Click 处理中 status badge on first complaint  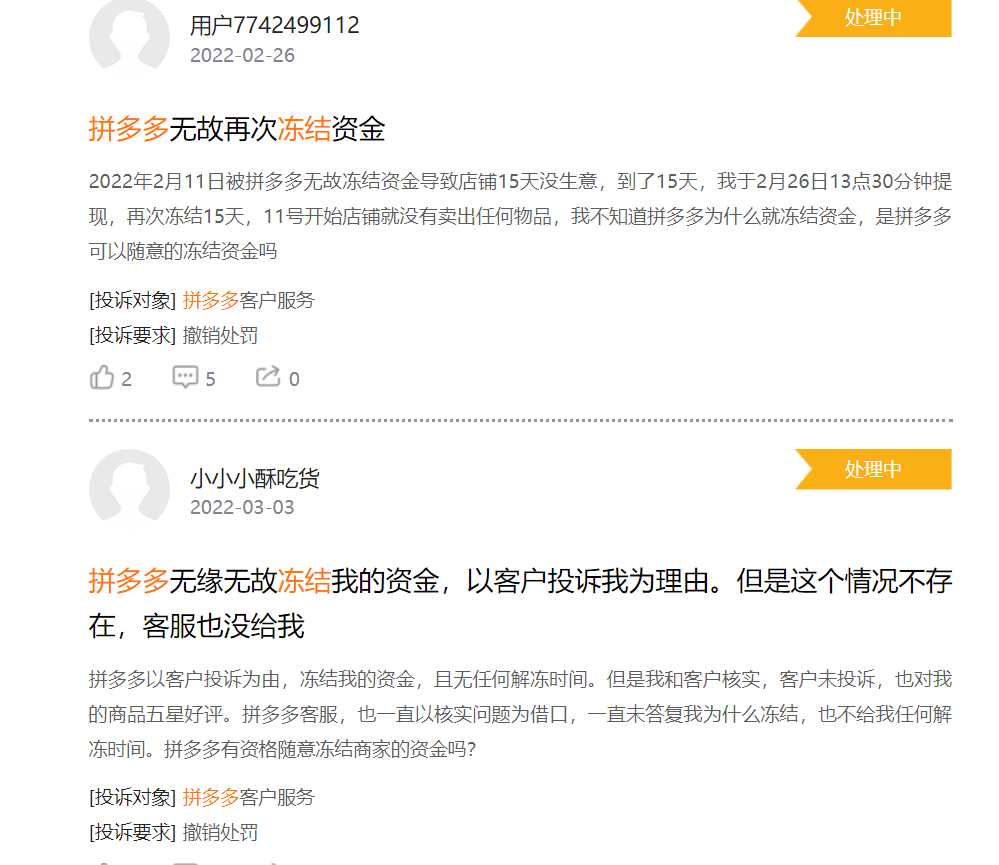tap(873, 18)
